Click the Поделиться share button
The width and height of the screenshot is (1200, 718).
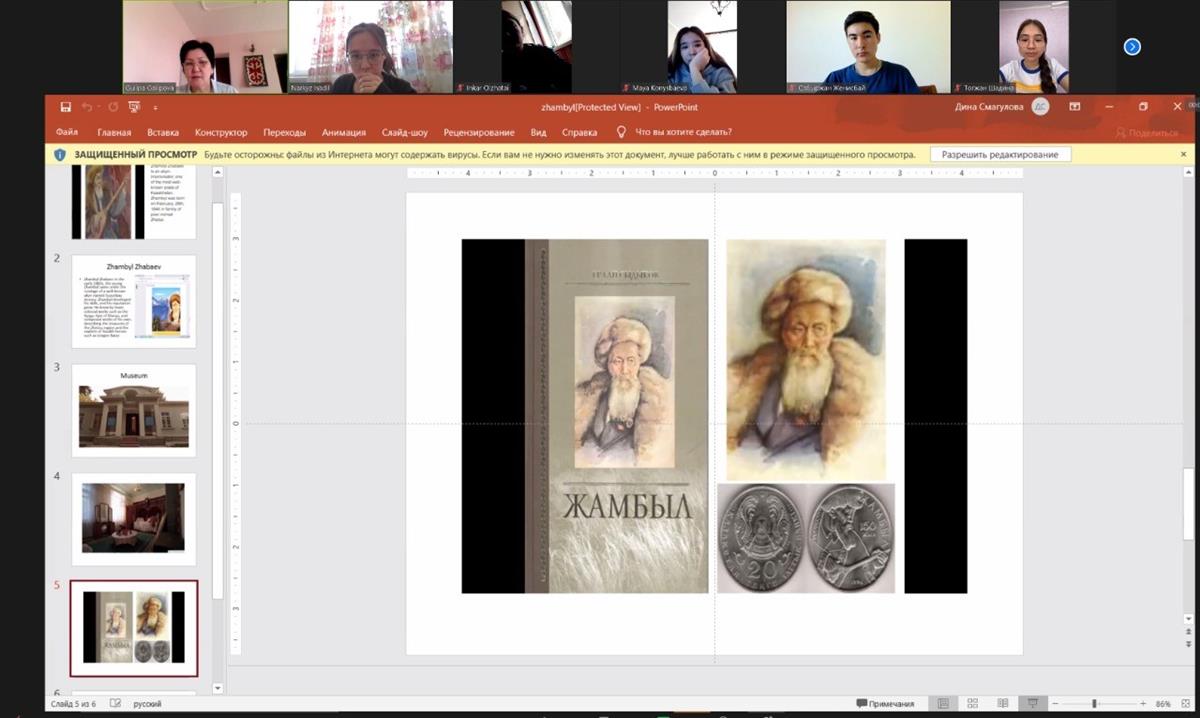tap(1148, 132)
